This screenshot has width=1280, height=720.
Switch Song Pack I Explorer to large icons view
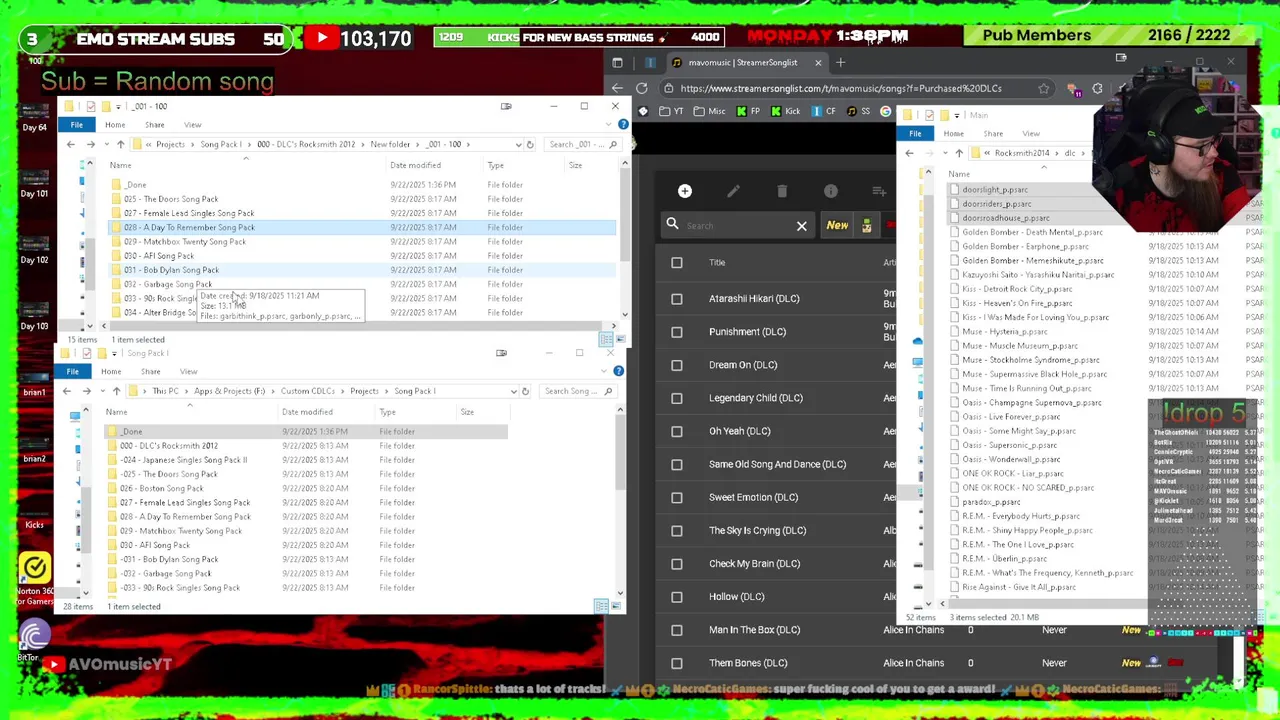coord(616,606)
